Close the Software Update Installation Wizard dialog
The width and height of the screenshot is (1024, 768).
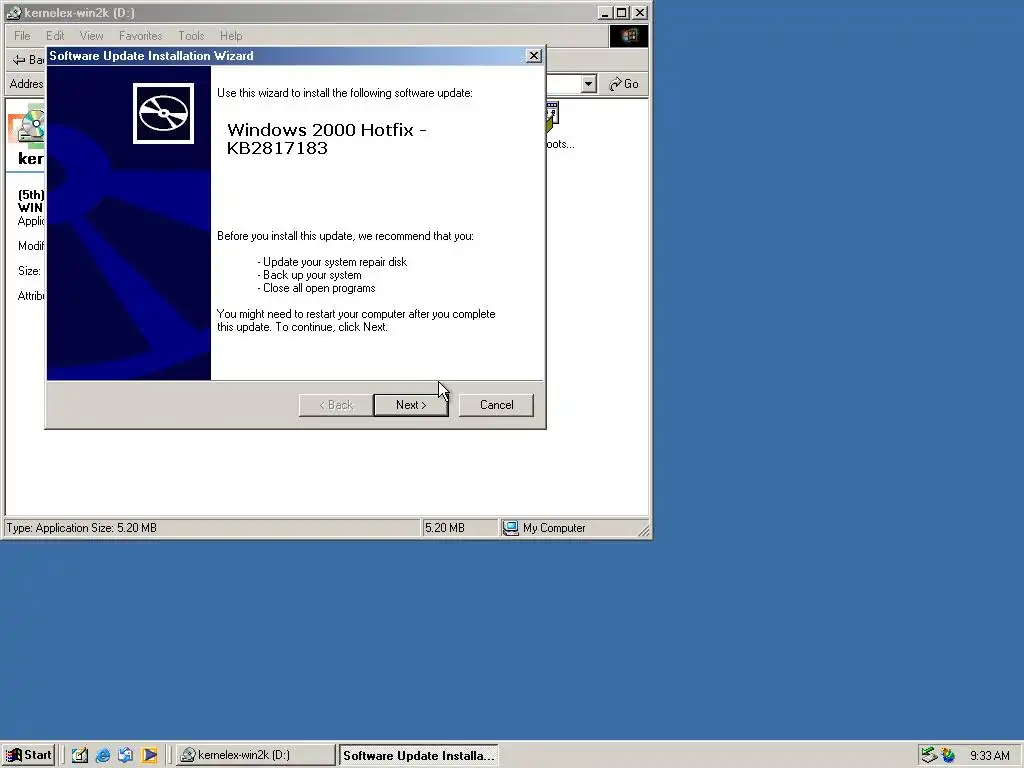coord(534,56)
